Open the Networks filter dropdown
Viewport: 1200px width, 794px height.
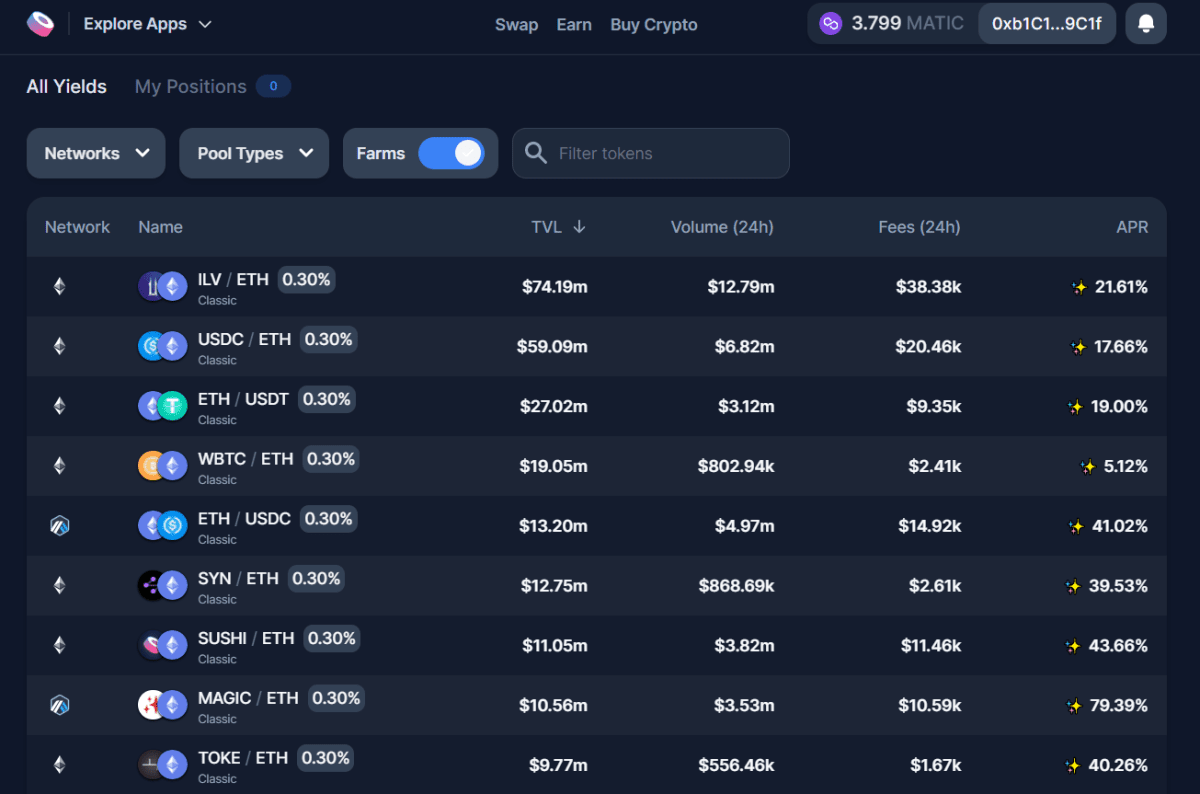pos(96,153)
